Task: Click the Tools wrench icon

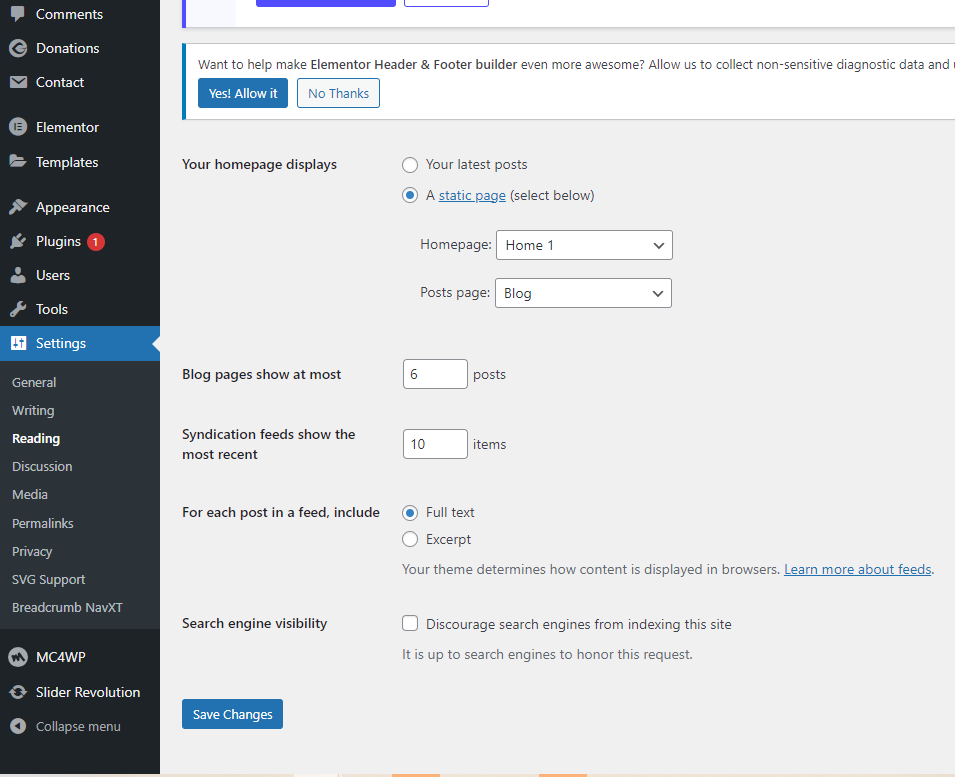Action: click(x=18, y=309)
